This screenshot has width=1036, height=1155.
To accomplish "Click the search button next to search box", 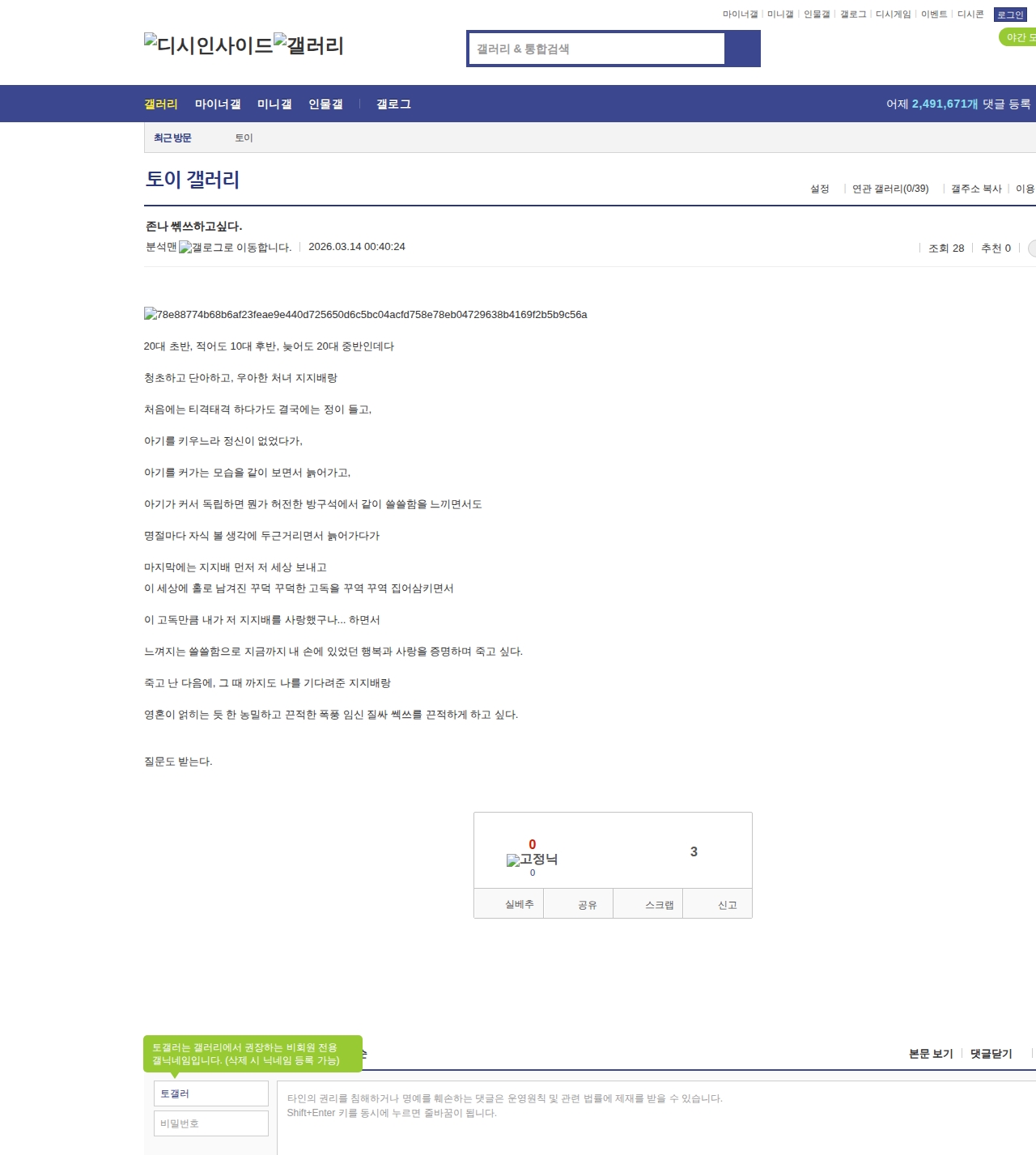I will 742,49.
